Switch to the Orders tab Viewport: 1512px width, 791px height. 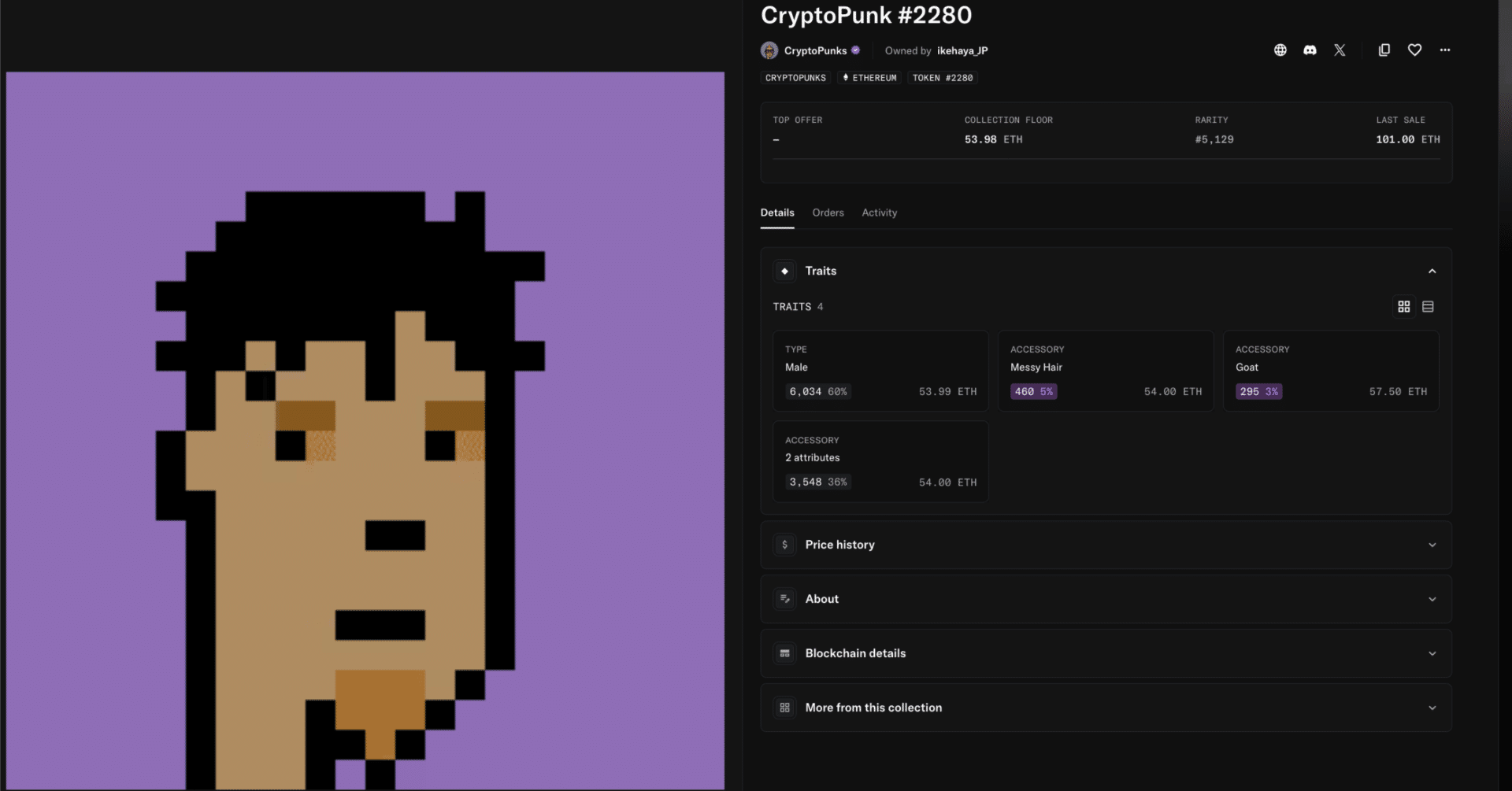click(828, 213)
